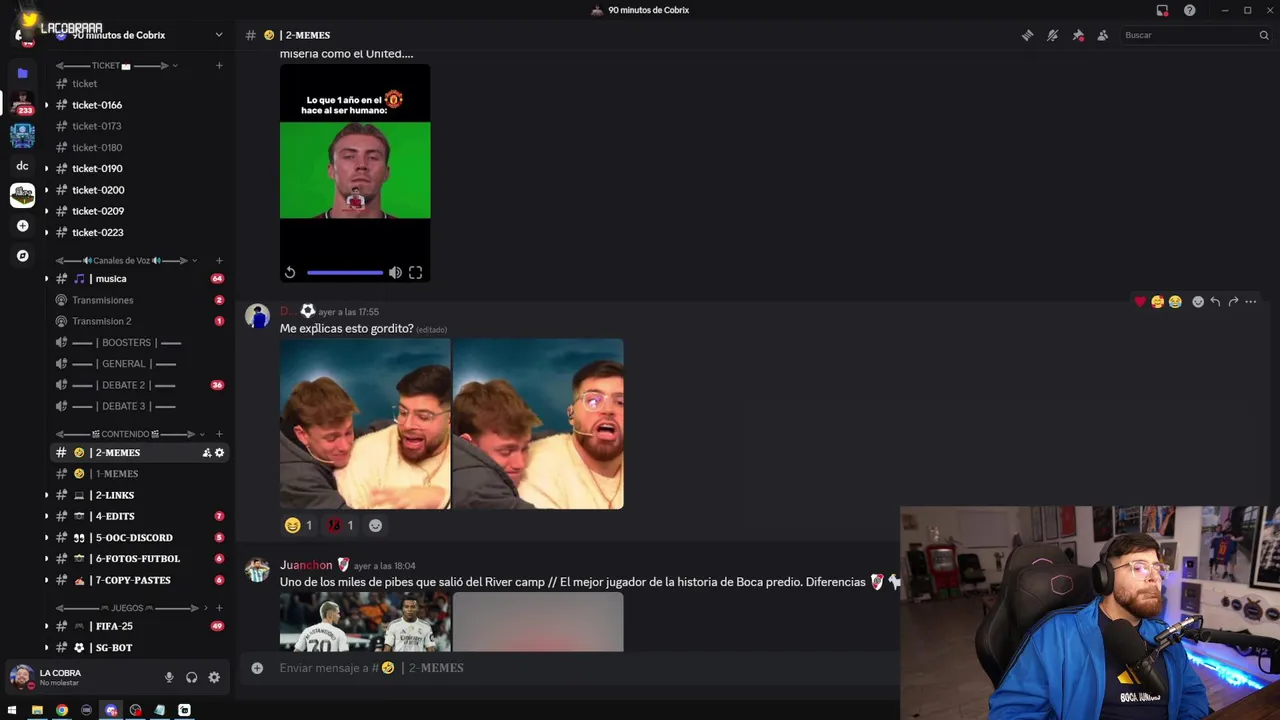Open server menu dropdown for 90 minutos de Cobrix
Image resolution: width=1280 pixels, height=720 pixels.
coord(219,35)
